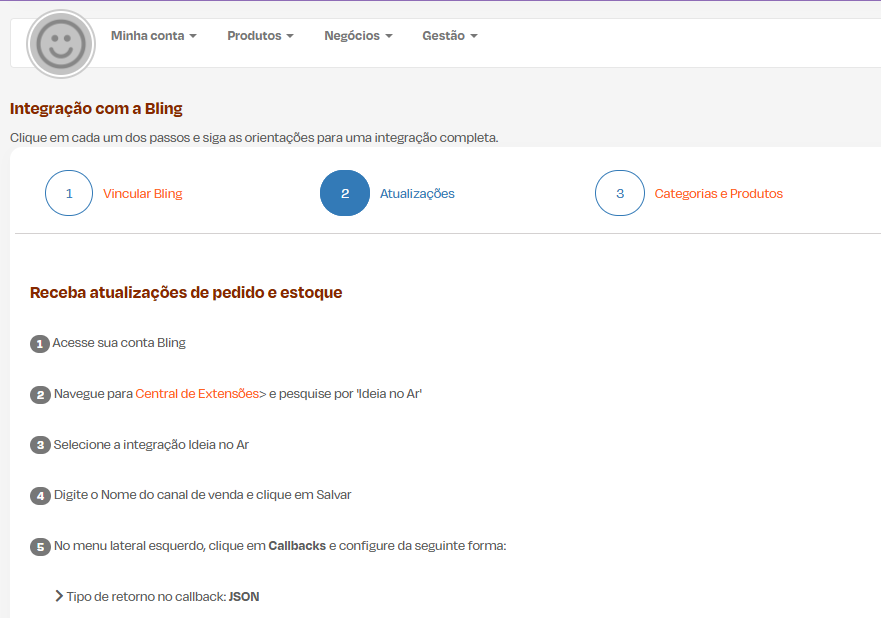Select the active step circle number 2
881x618 pixels.
point(345,193)
